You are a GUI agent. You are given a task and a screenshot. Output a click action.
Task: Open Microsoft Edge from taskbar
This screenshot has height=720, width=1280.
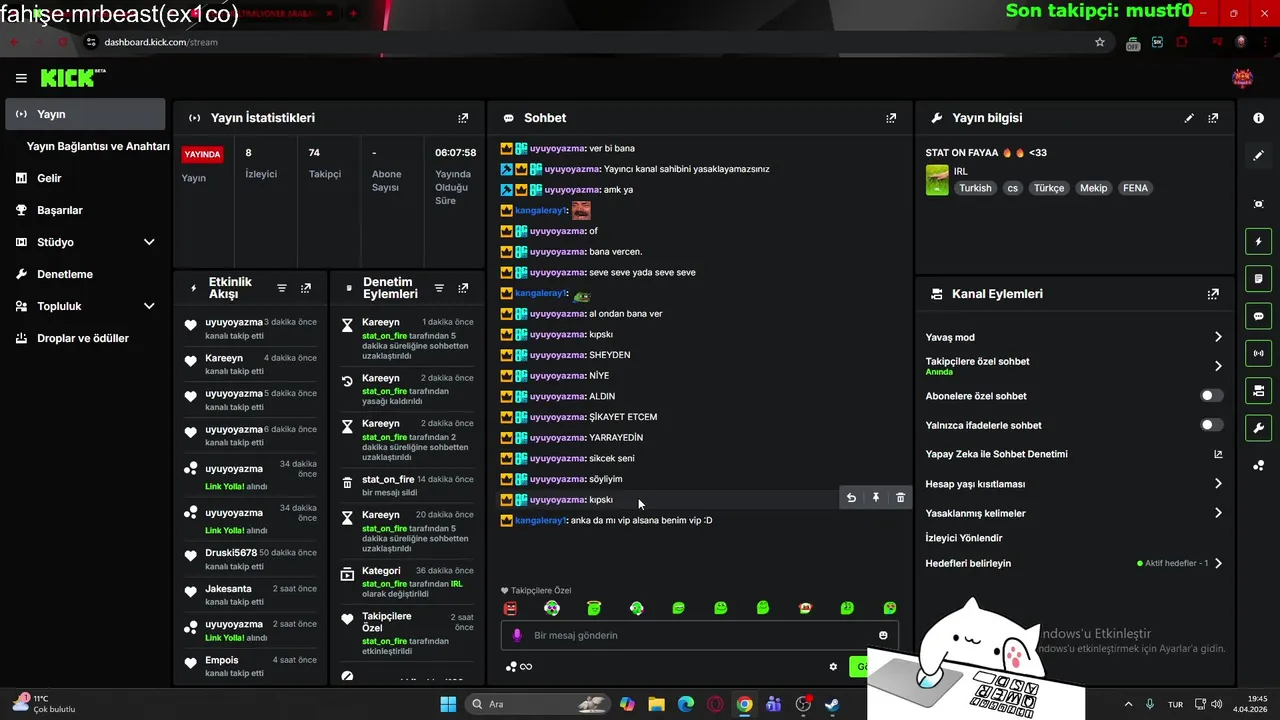[686, 704]
